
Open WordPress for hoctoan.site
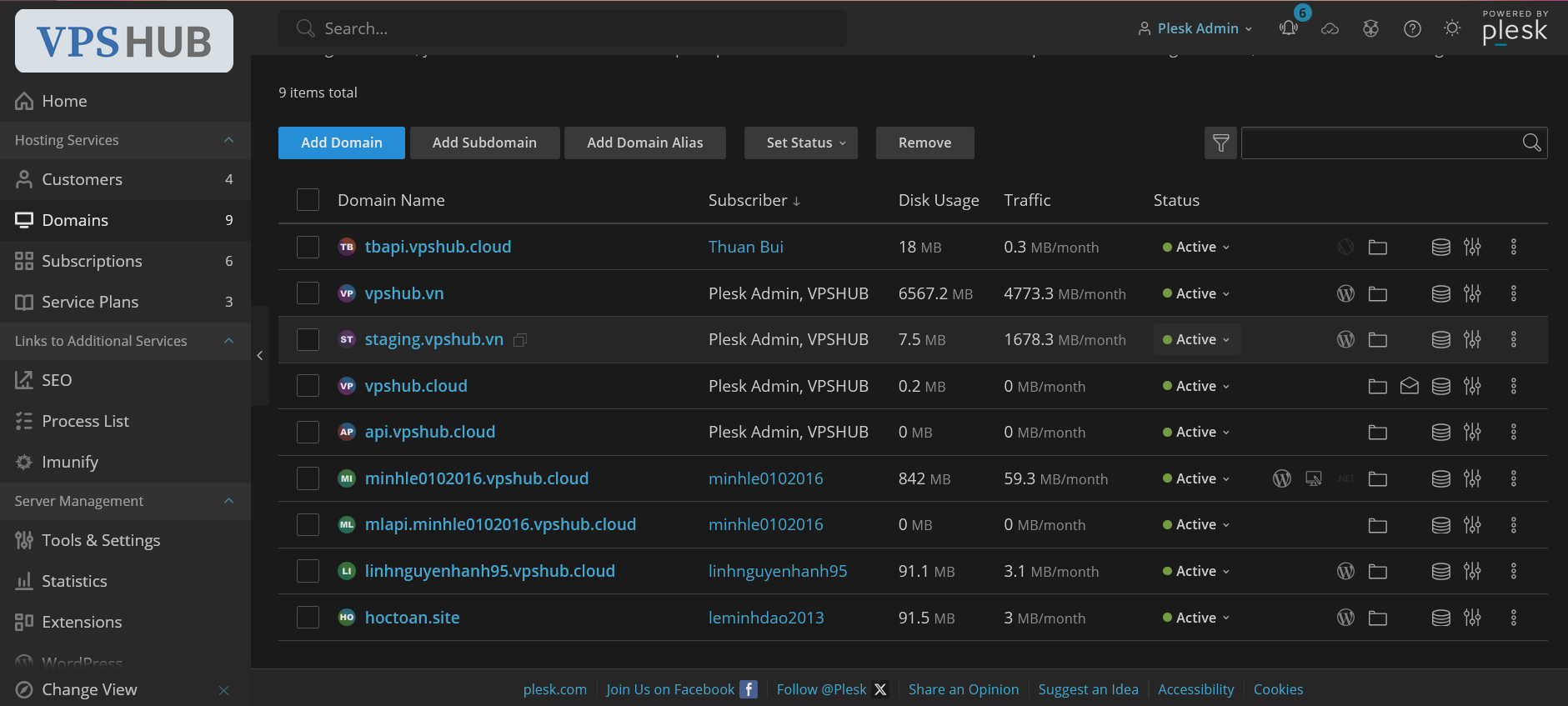pos(1345,618)
